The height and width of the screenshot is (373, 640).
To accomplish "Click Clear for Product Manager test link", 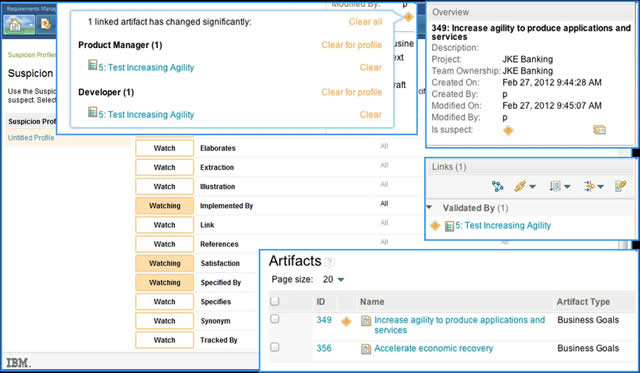I will [371, 67].
